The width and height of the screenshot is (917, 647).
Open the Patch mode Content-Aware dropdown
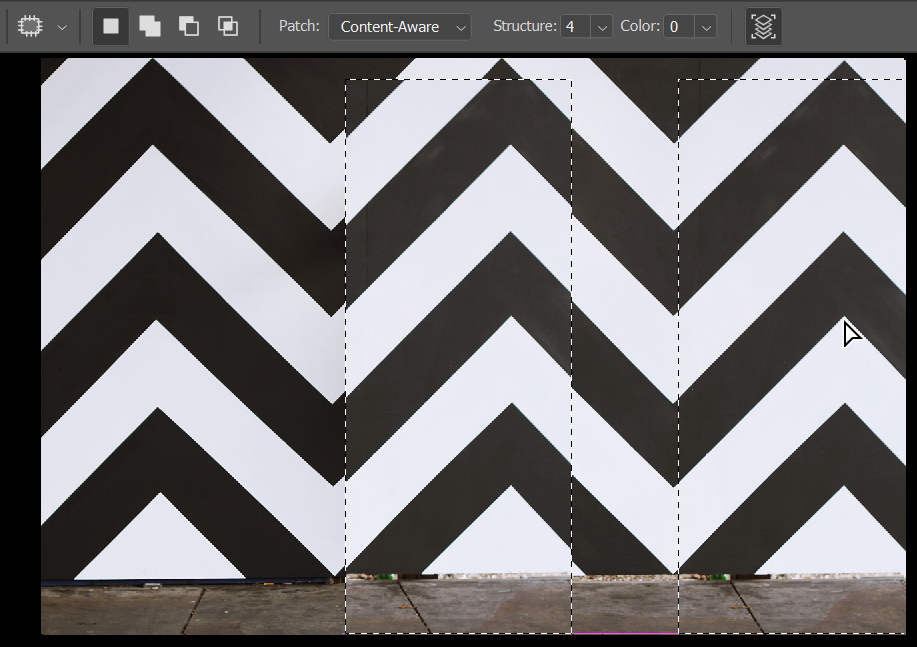click(x=400, y=27)
